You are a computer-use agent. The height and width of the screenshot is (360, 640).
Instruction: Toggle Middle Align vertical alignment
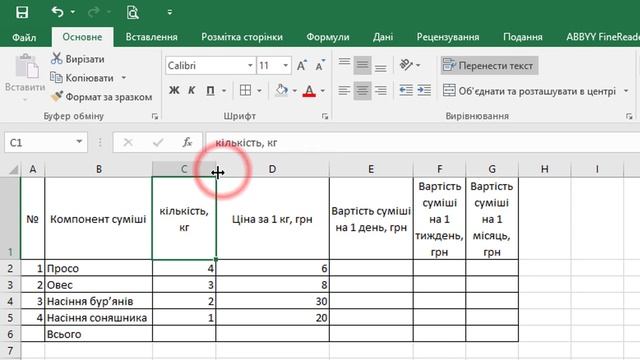point(362,64)
